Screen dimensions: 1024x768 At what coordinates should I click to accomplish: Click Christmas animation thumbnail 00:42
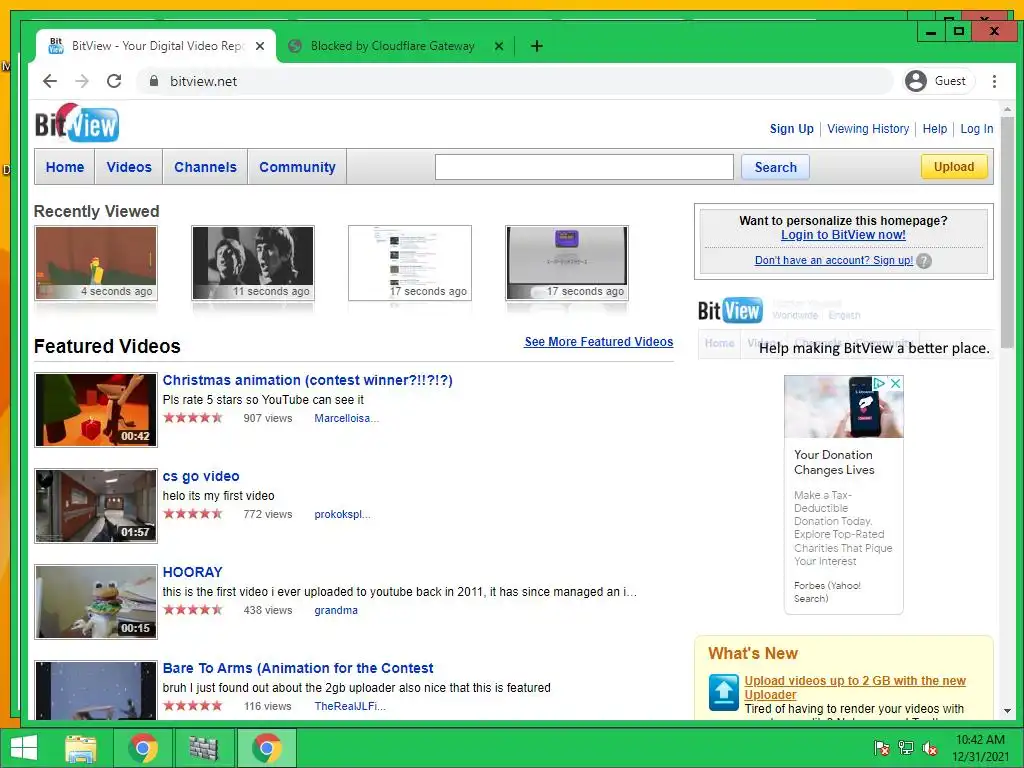pyautogui.click(x=96, y=410)
